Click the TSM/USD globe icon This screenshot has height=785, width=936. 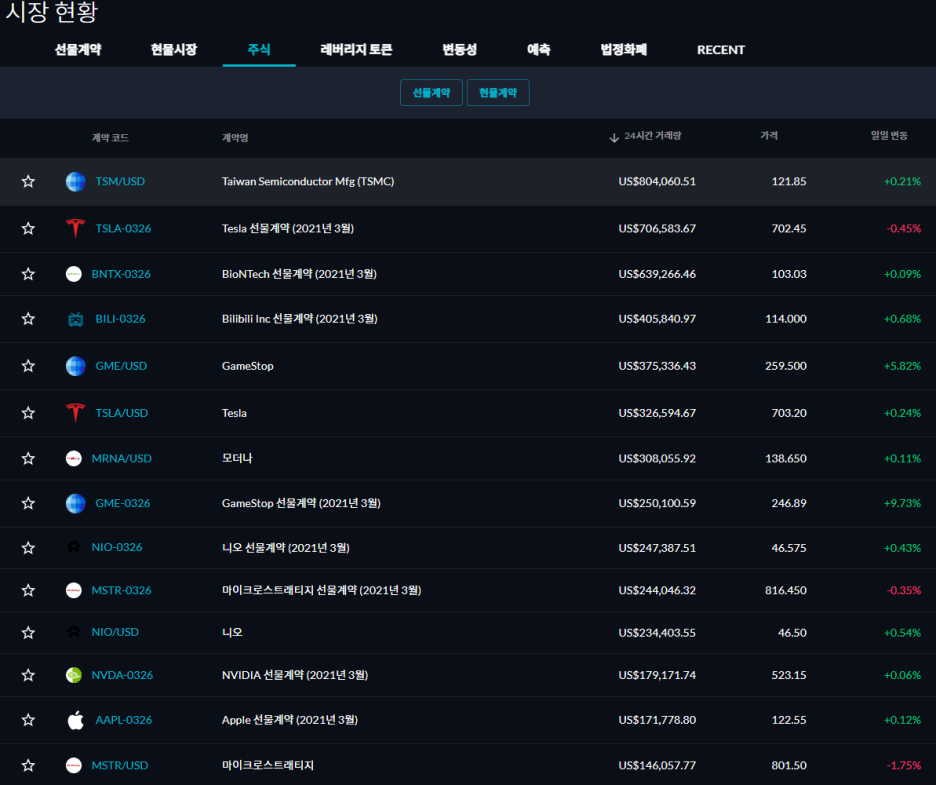click(75, 181)
